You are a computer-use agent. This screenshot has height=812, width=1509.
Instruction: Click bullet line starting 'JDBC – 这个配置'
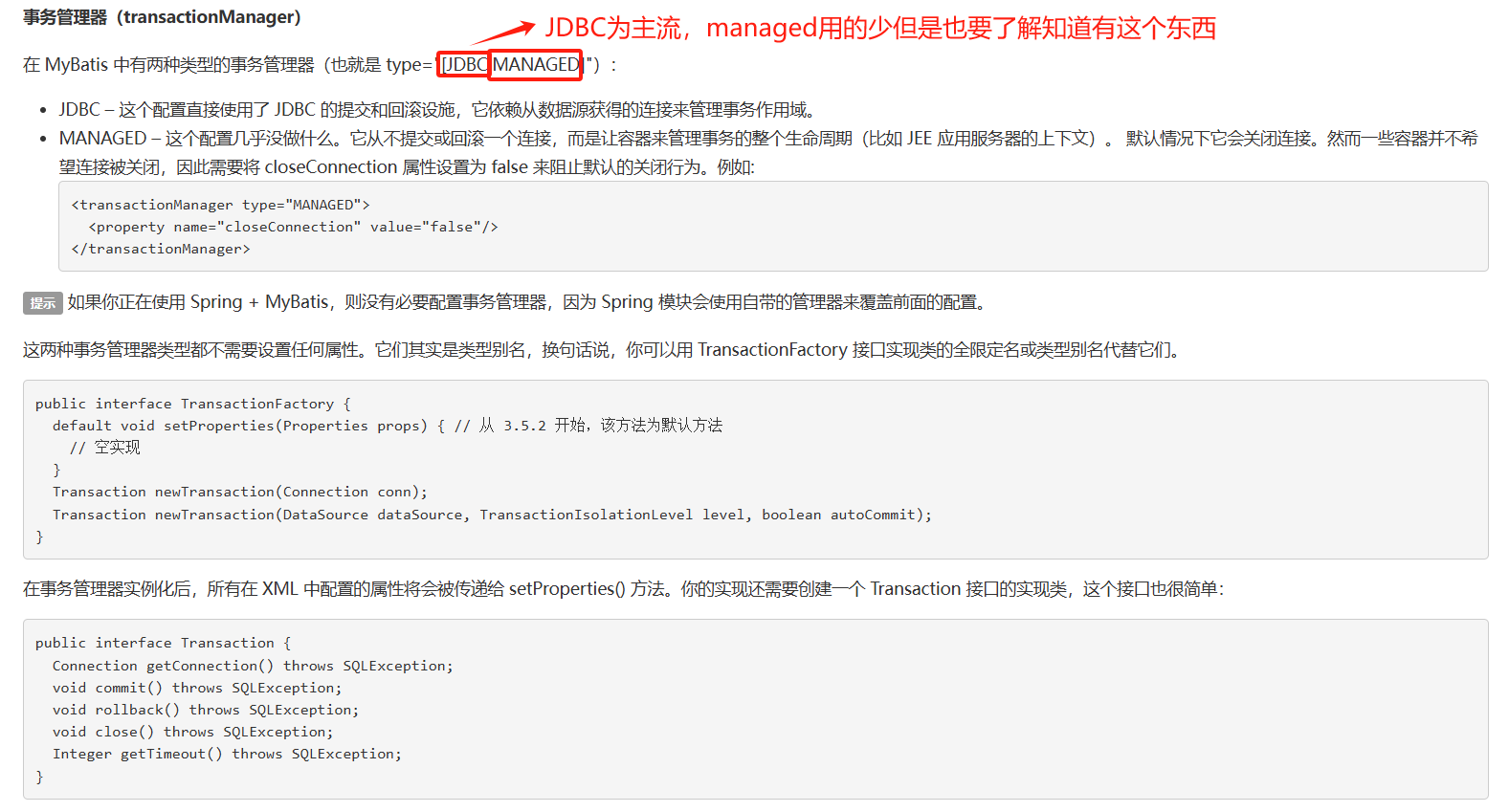click(436, 110)
